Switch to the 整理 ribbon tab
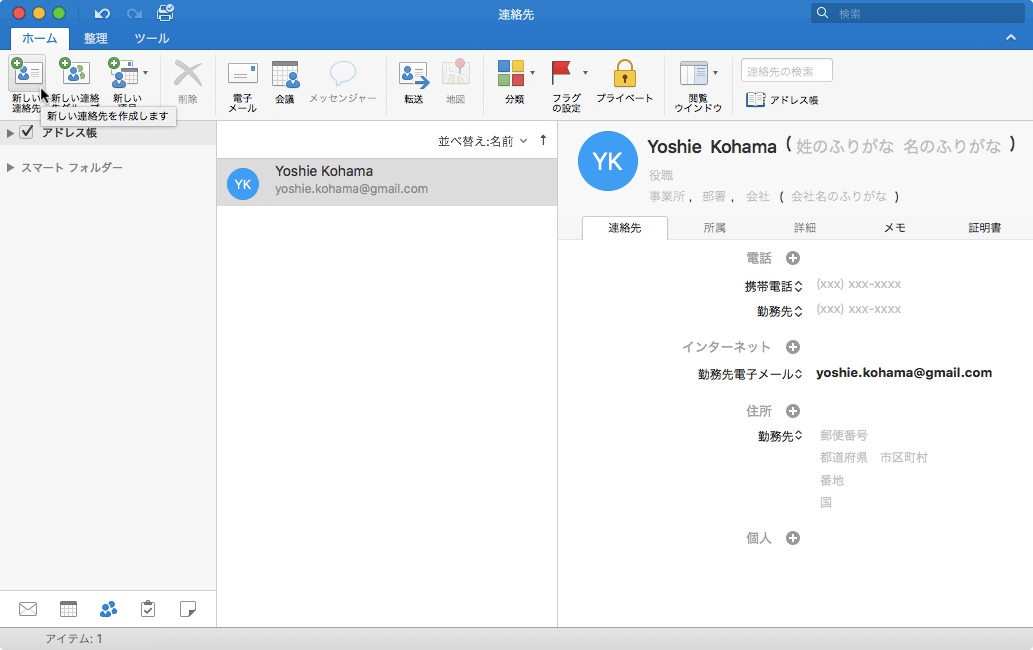The height and width of the screenshot is (650, 1033). tap(96, 38)
